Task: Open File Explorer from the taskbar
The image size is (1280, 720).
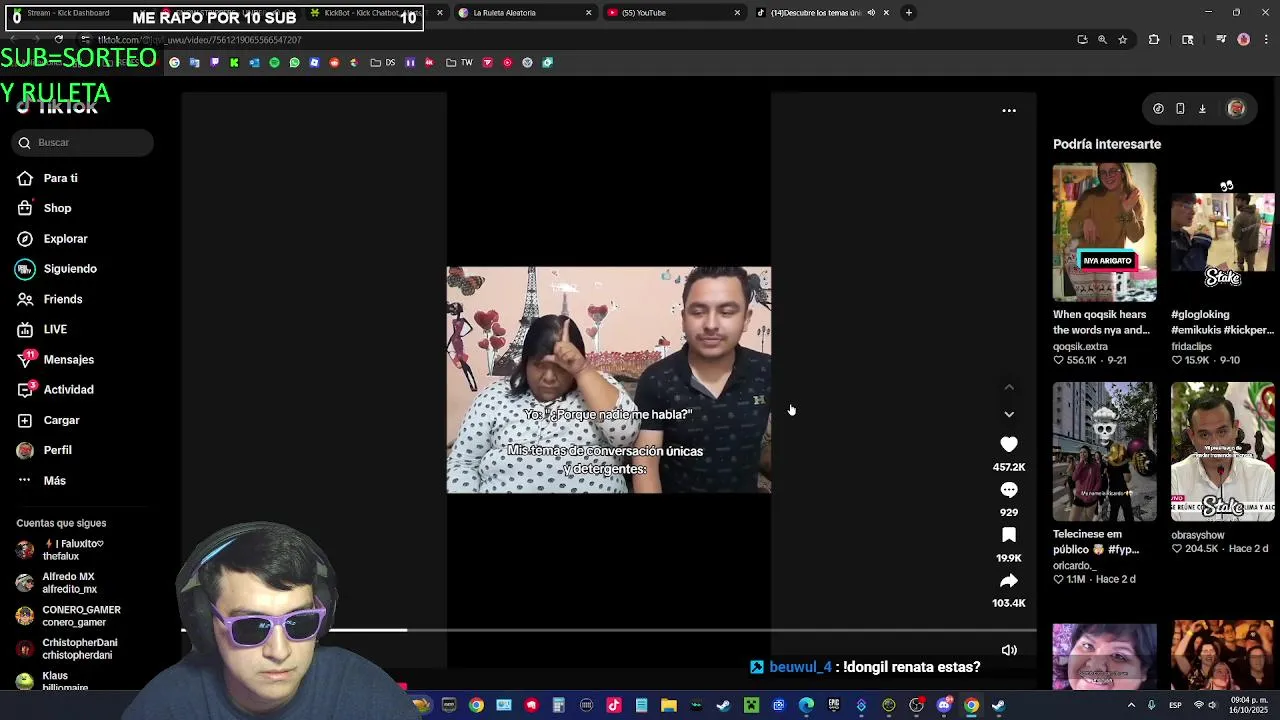Action: click(x=669, y=706)
